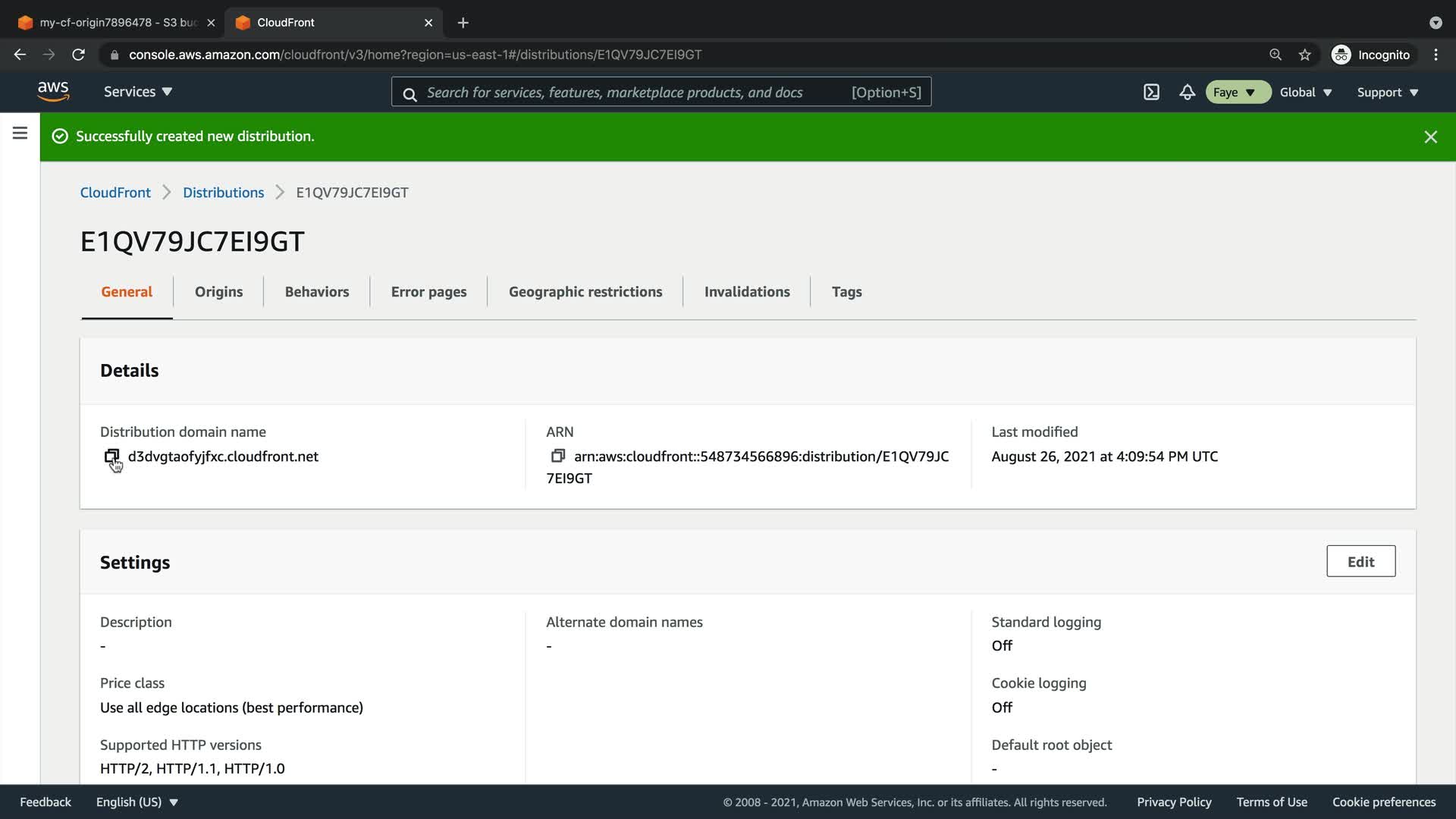Reload the browser page
The height and width of the screenshot is (819, 1456).
[78, 55]
